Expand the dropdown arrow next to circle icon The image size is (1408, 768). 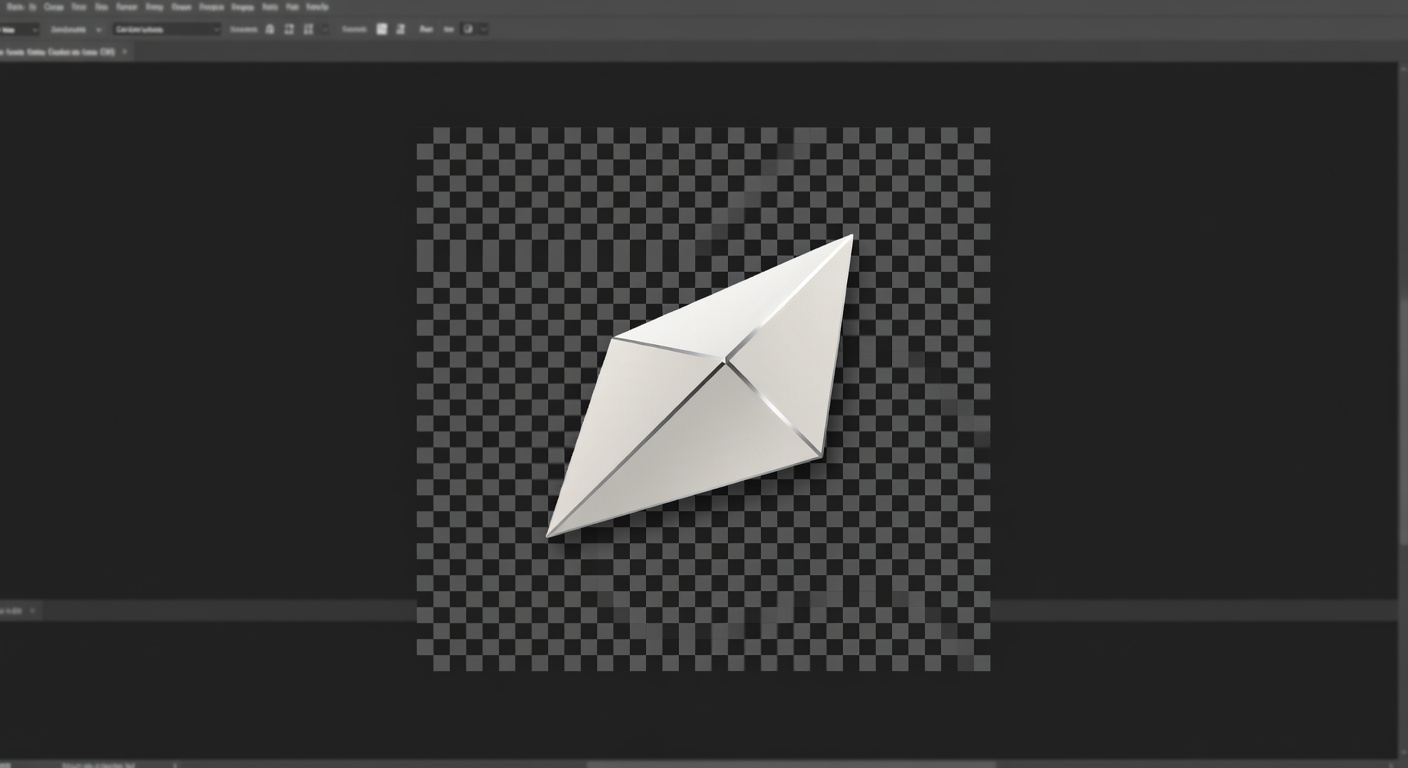point(483,30)
